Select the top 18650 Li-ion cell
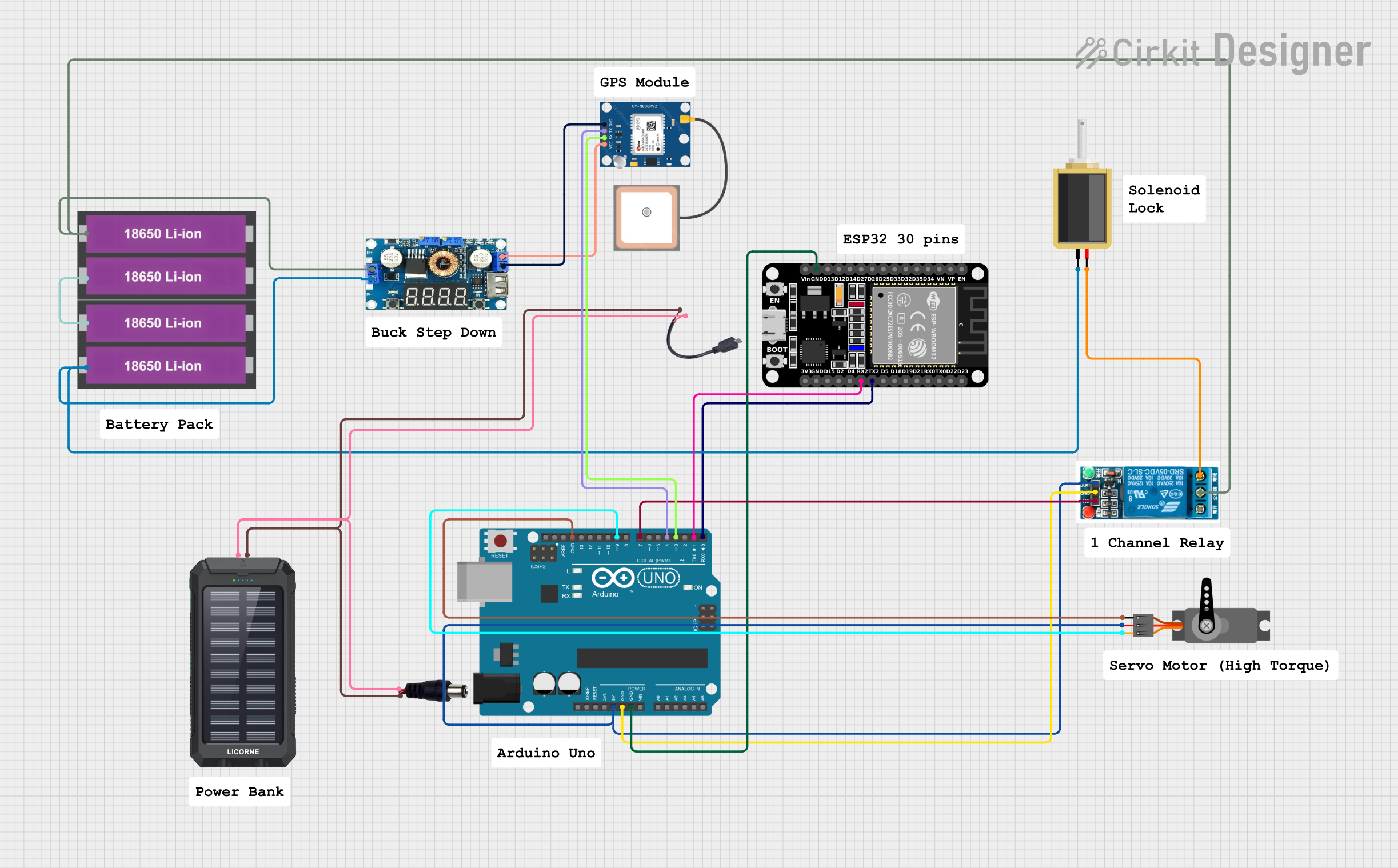The image size is (1398, 868). click(165, 234)
